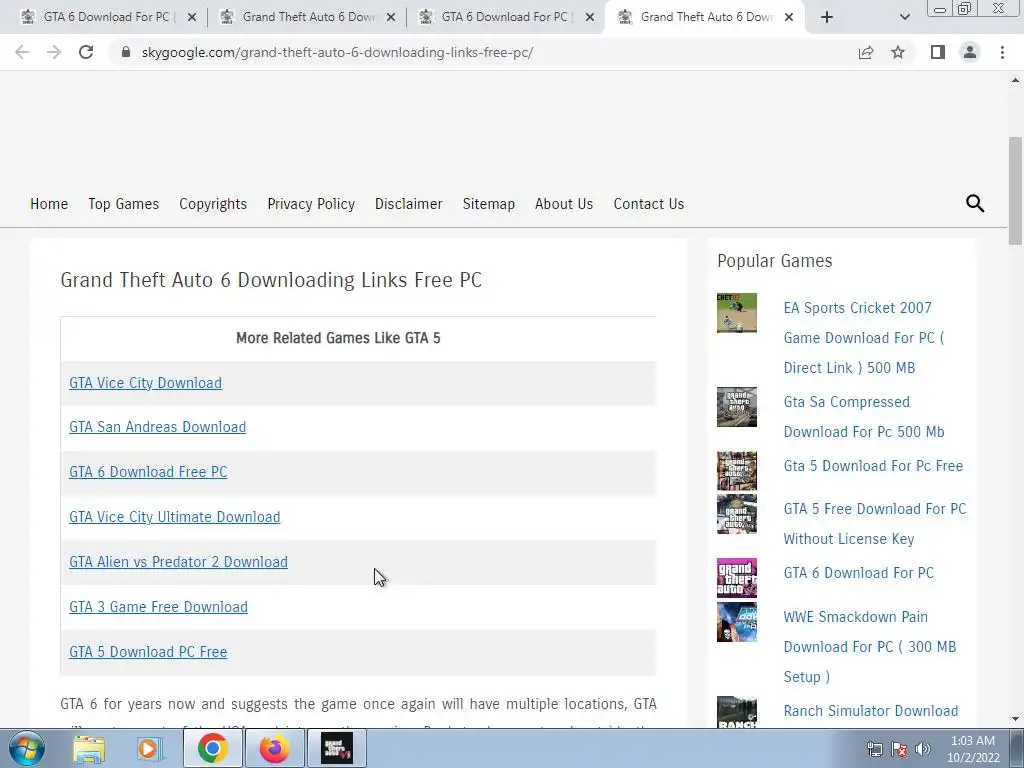Open Privacy Policy page

[x=311, y=204]
